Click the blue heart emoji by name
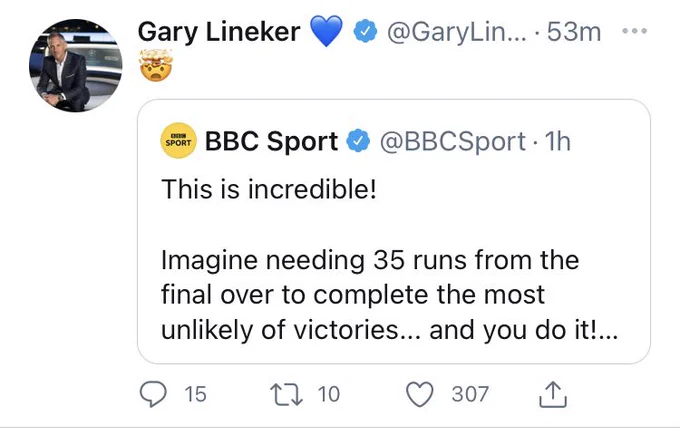The image size is (680, 445). click(327, 31)
